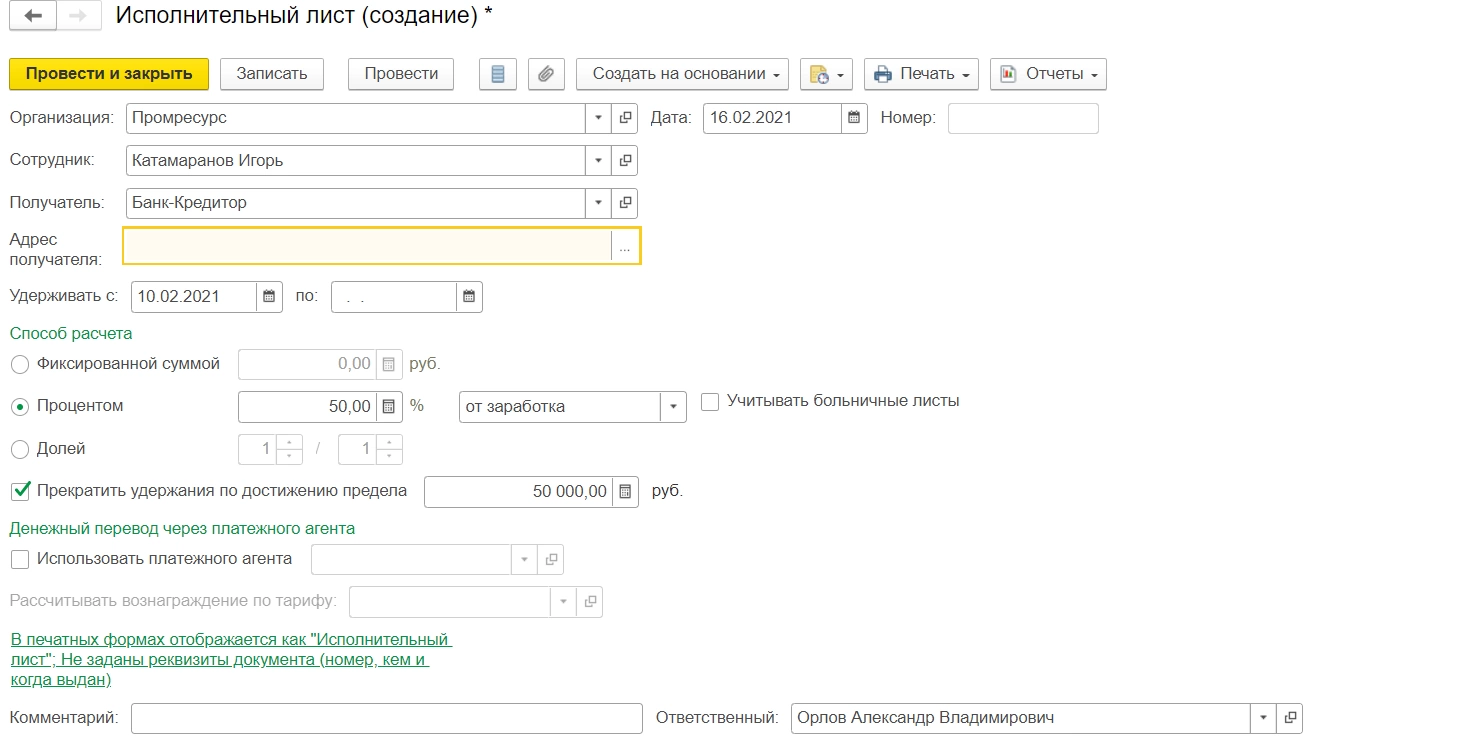Open the calendar for the Дата field
The height and width of the screenshot is (747, 1463).
854,118
